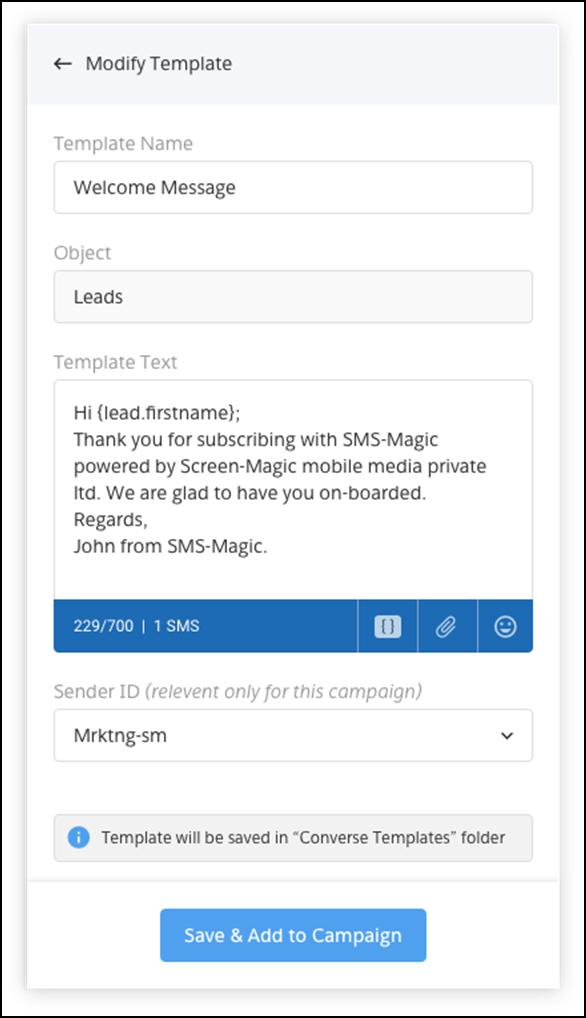The width and height of the screenshot is (586, 1018).
Task: Click the 1 SMS count label
Action: click(x=177, y=627)
